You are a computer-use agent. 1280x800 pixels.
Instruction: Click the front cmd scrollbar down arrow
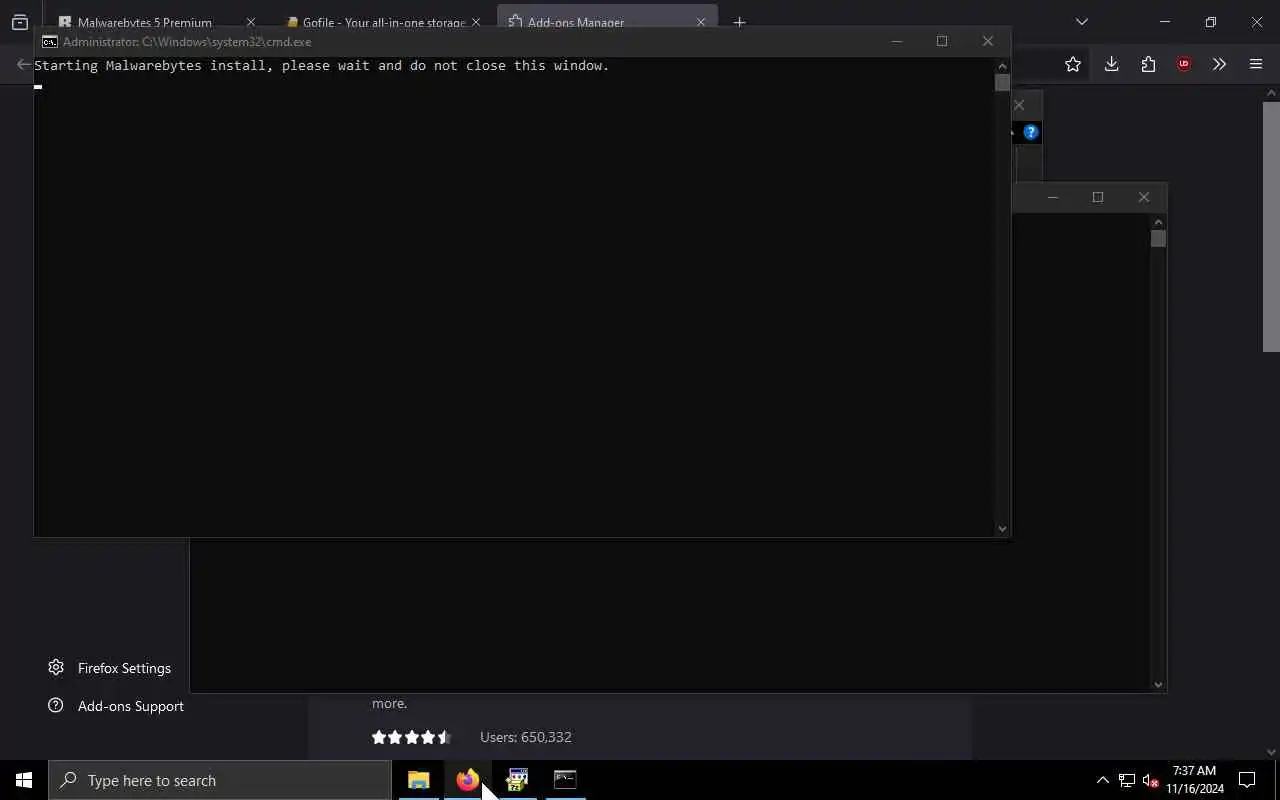(1002, 528)
